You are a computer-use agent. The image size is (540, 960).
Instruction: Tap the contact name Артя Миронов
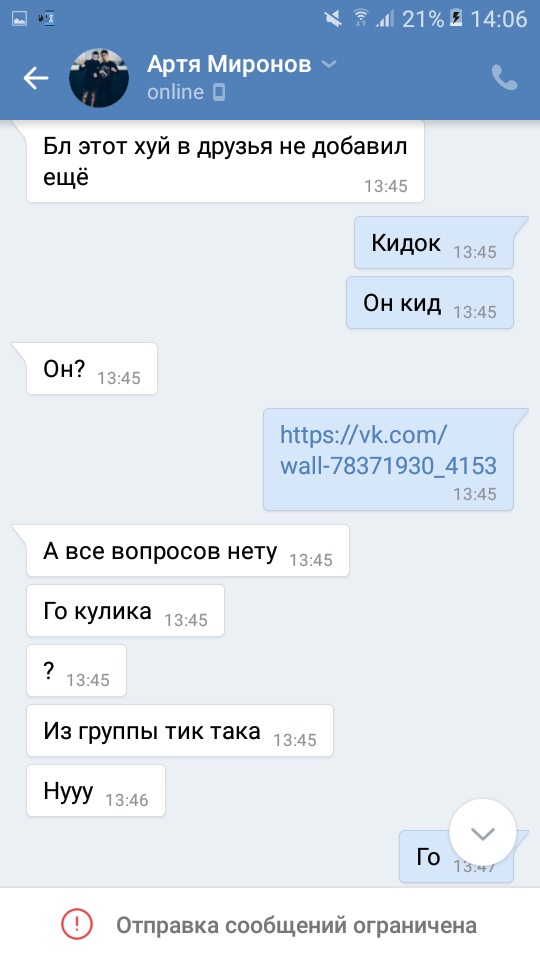click(x=229, y=64)
